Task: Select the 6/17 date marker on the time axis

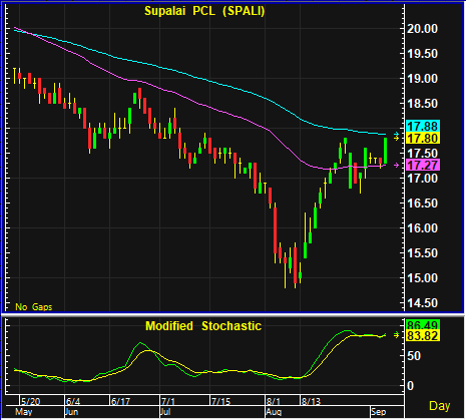Action: [x=120, y=401]
